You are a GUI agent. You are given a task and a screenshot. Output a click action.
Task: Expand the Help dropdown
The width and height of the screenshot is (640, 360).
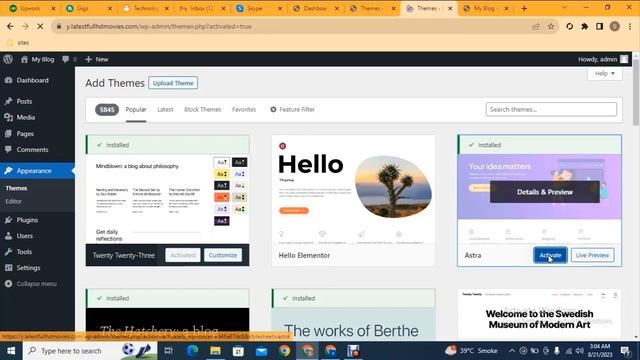(604, 73)
